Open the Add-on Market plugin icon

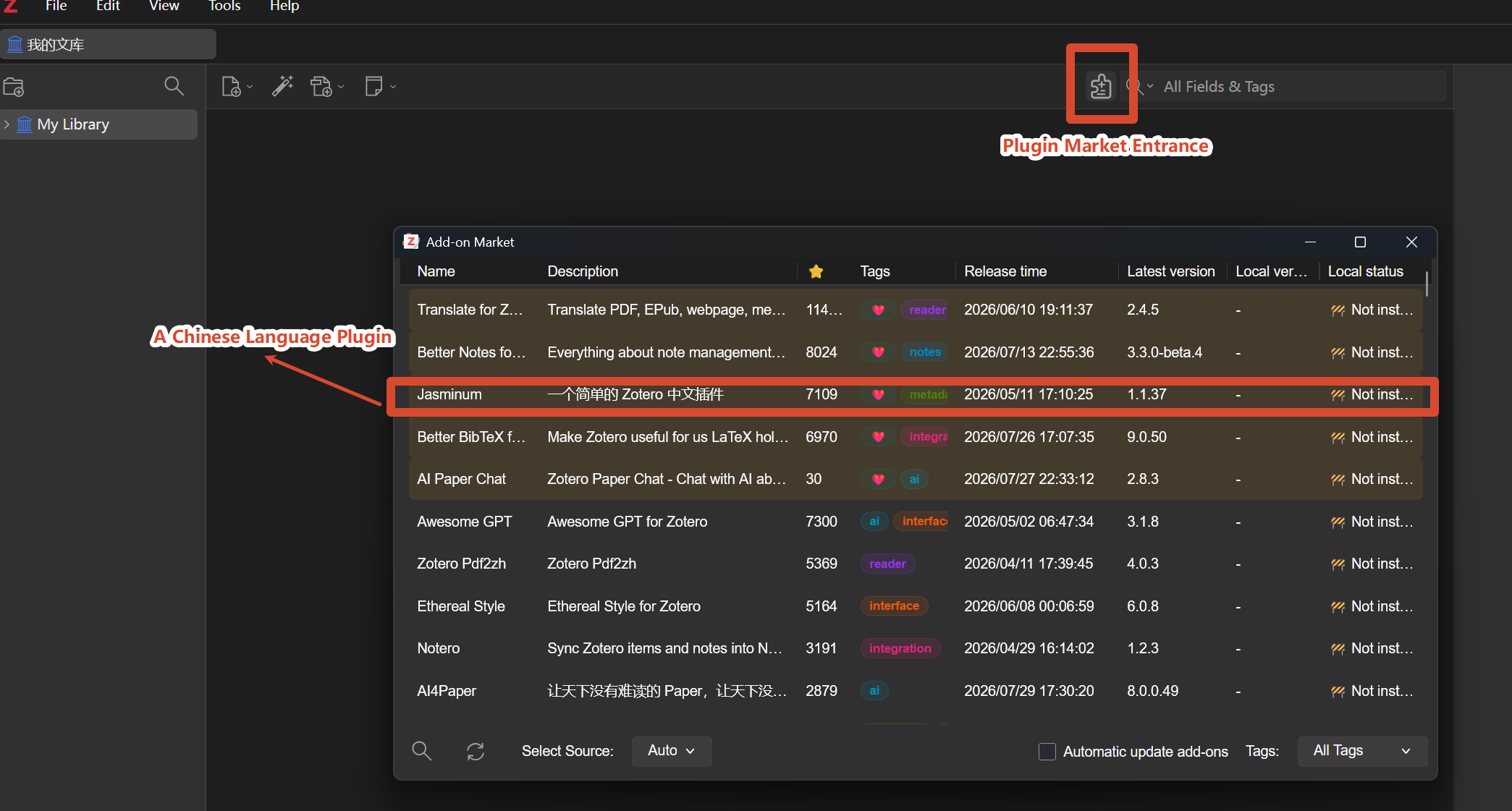pyautogui.click(x=1101, y=86)
